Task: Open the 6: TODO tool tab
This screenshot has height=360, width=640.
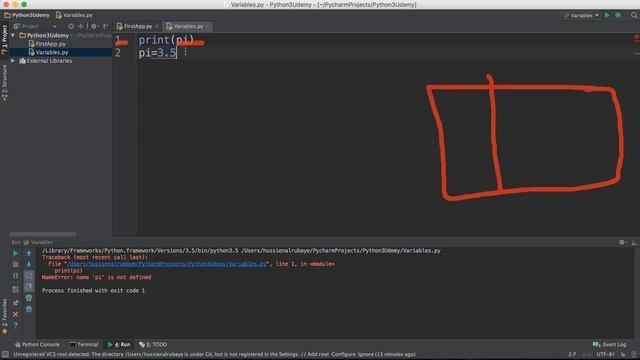Action: click(x=153, y=344)
